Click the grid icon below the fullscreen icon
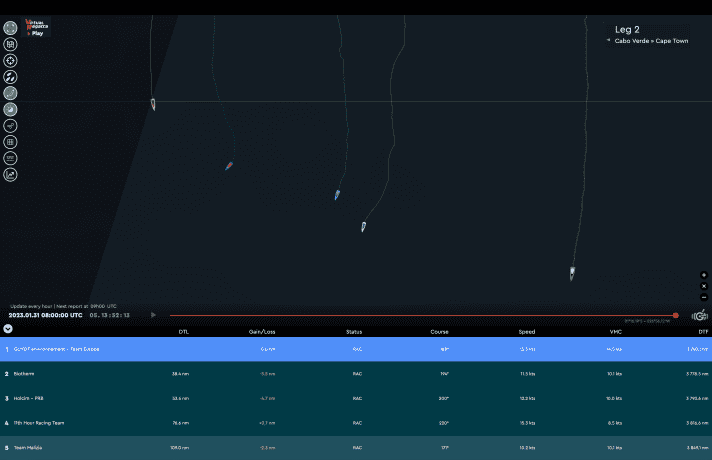 click(x=10, y=44)
